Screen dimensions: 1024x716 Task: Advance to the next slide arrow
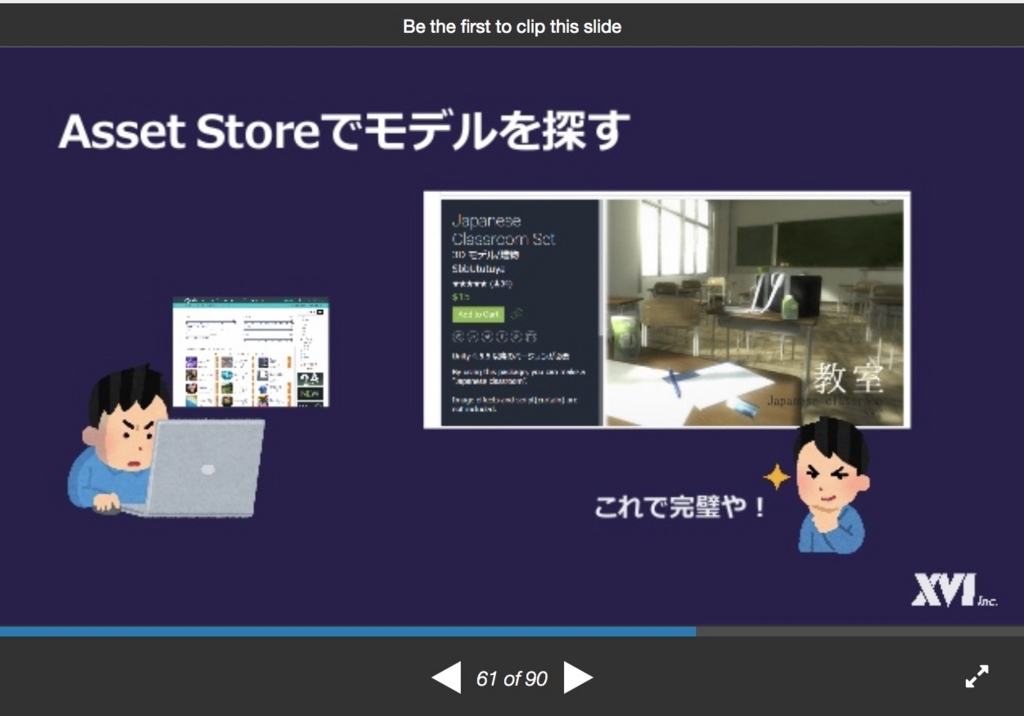[x=578, y=677]
